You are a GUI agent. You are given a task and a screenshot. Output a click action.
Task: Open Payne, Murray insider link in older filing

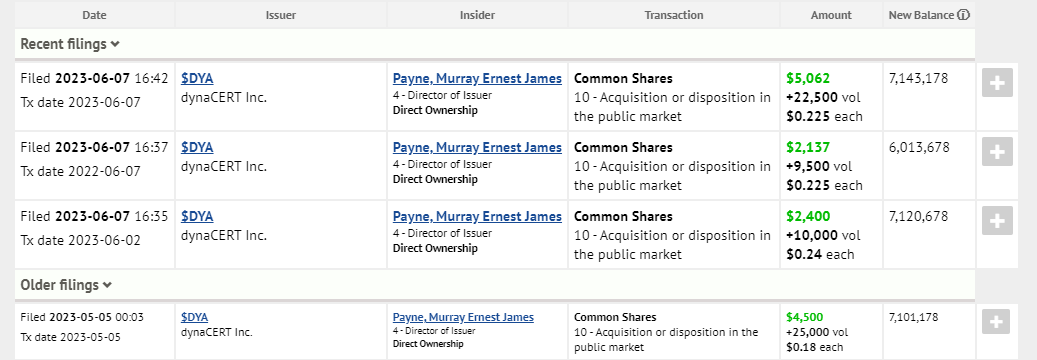[x=463, y=317]
